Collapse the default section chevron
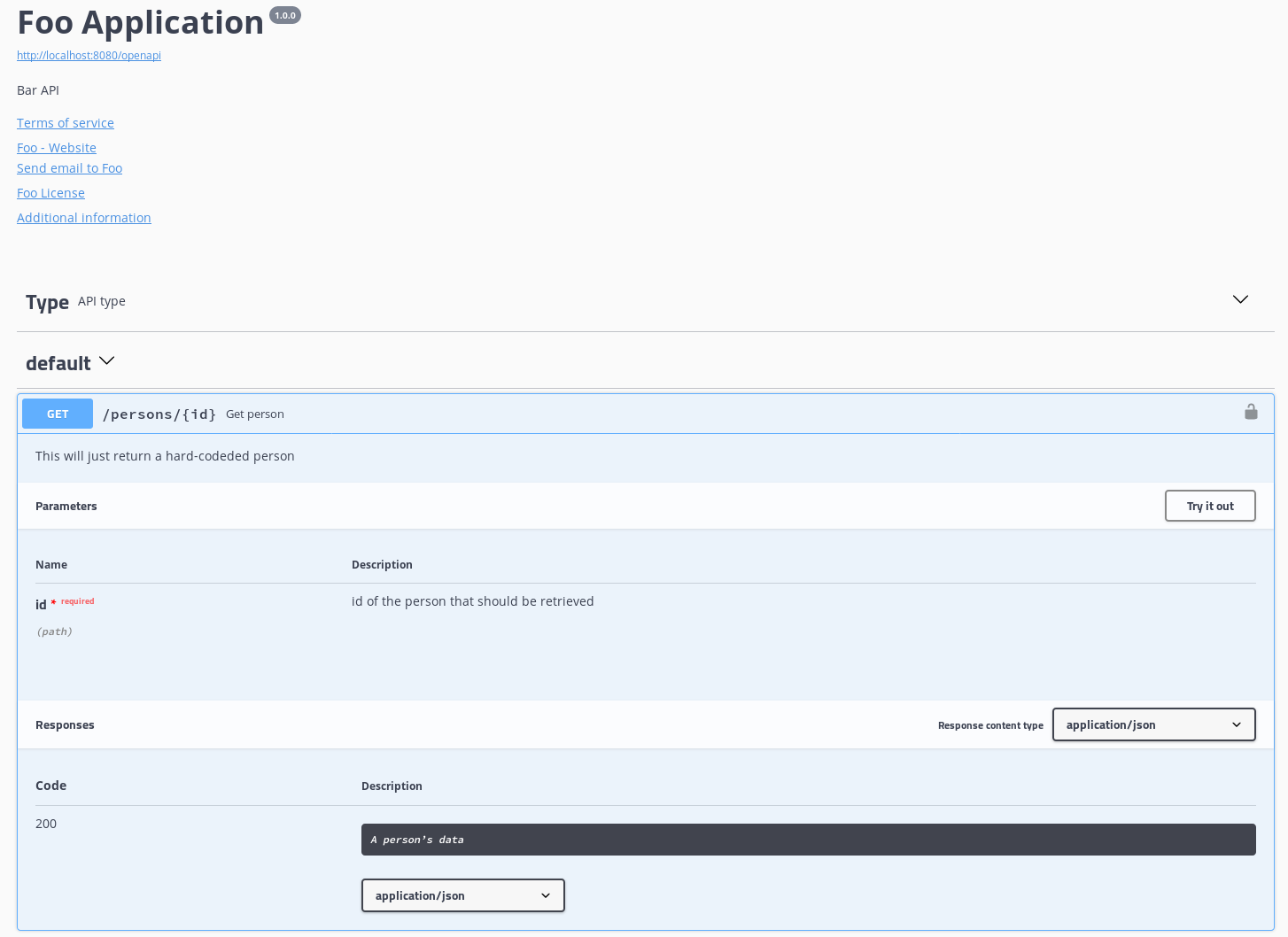Viewport: 1288px width, 937px height. tap(107, 360)
